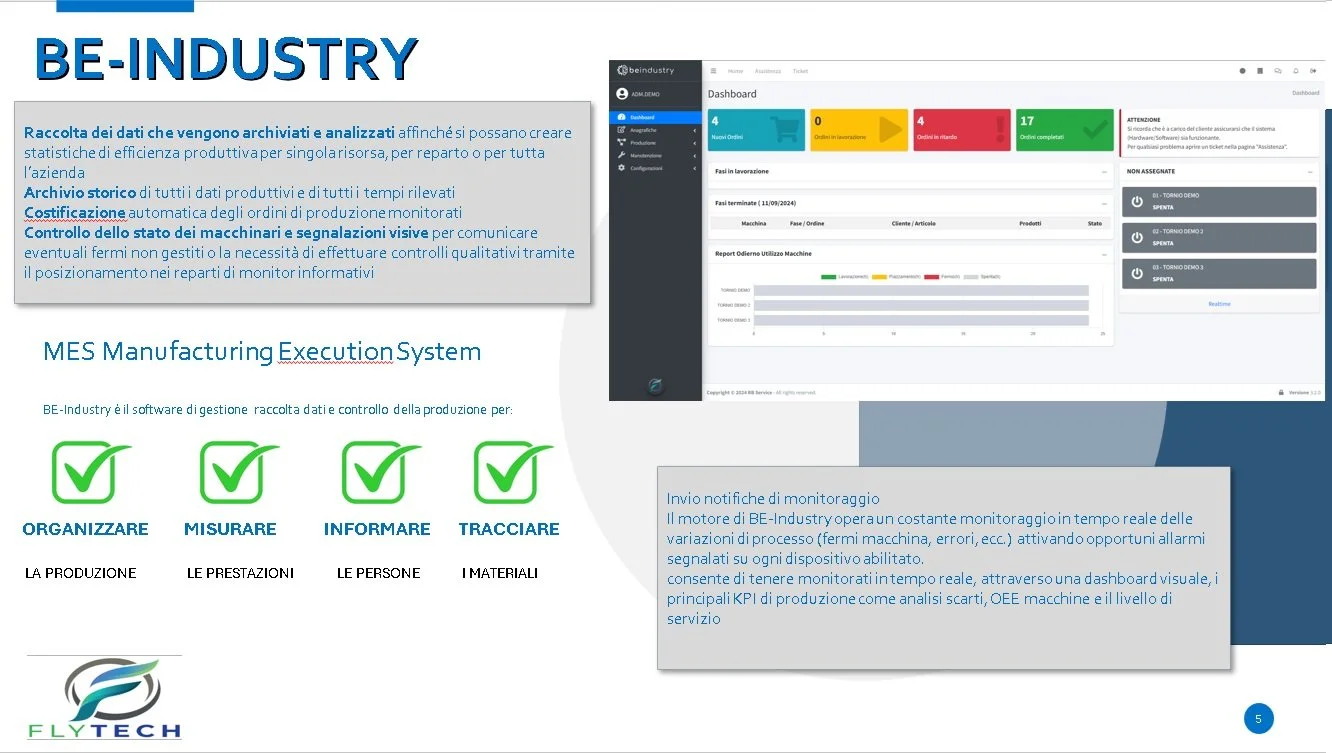
Task: Click the ATTENZIONE notice heading
Action: [1143, 120]
